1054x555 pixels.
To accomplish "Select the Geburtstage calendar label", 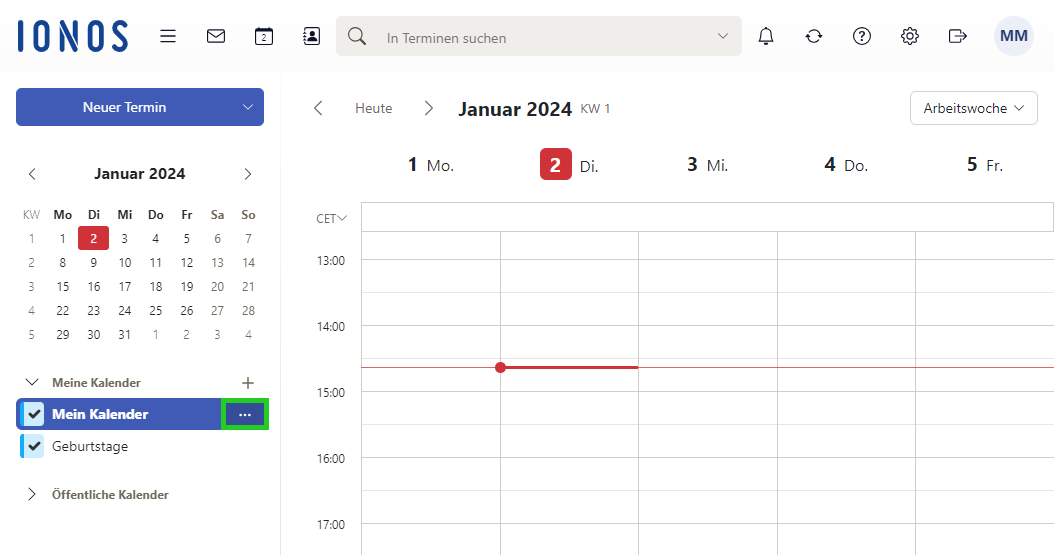I will pos(90,446).
